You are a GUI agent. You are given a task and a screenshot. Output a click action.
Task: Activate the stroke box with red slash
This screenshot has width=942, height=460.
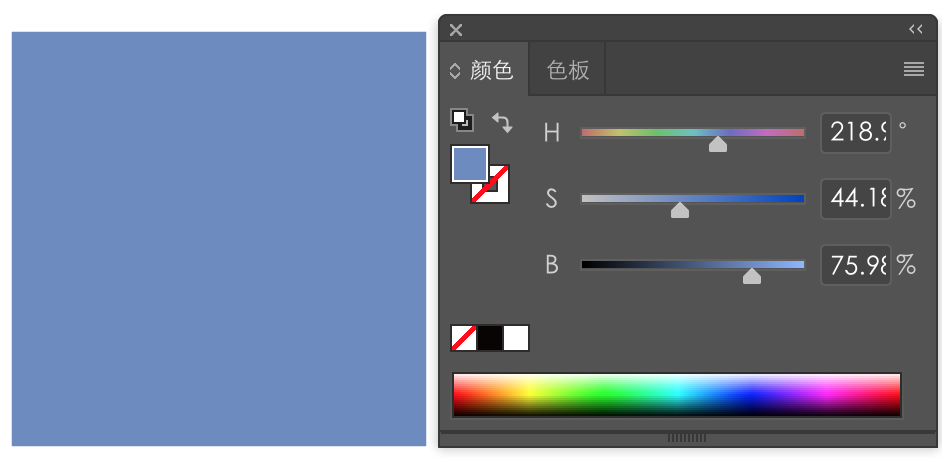498,190
